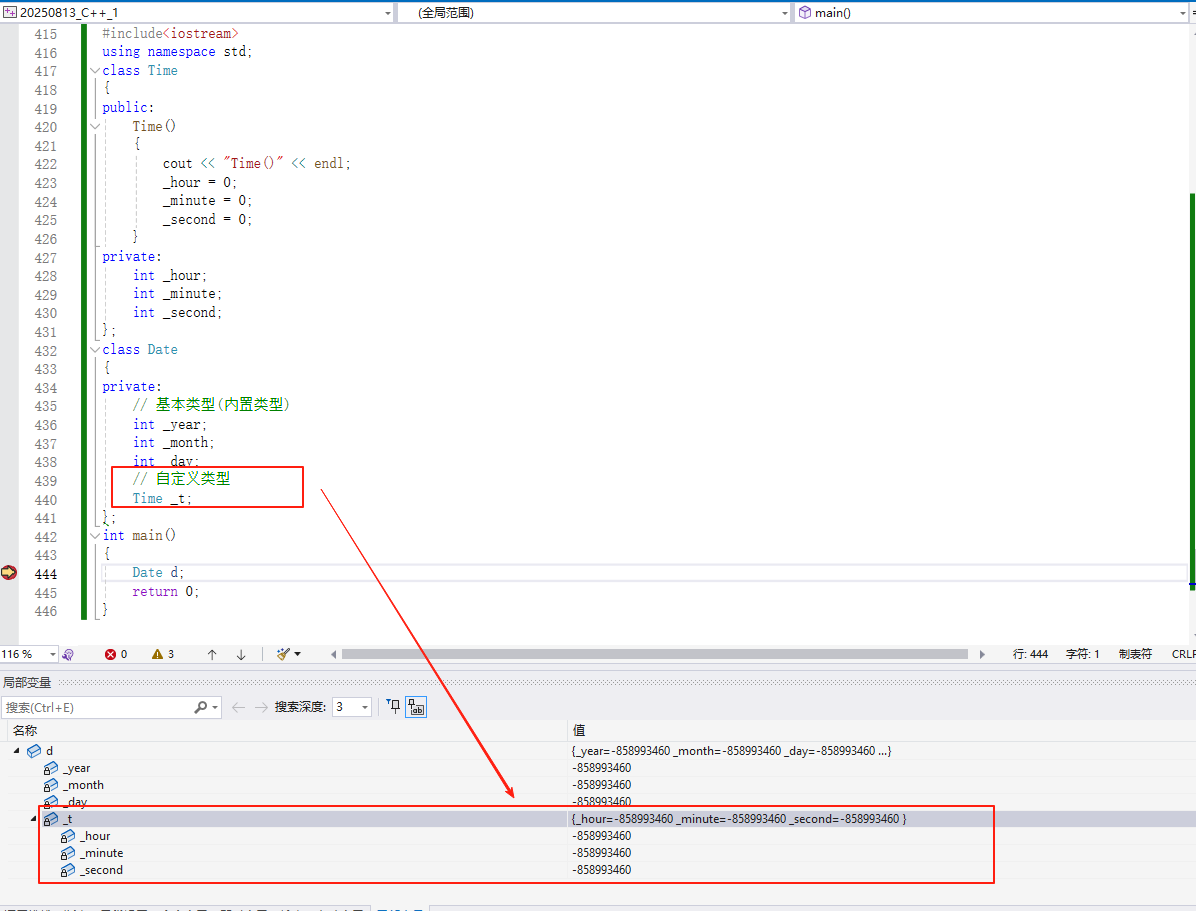This screenshot has width=1196, height=911.
Task: Click line number 422 in the gutter
Action: tap(45, 164)
